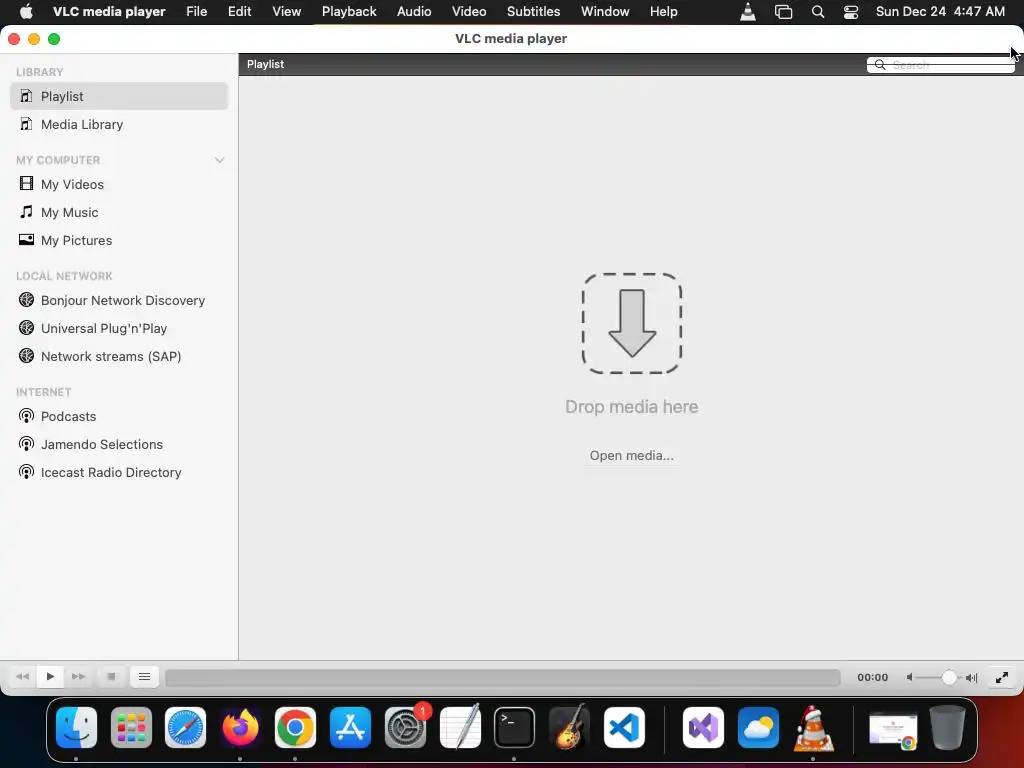Image resolution: width=1024 pixels, height=768 pixels.
Task: Open Google Chrome from the Dock
Action: tap(295, 728)
